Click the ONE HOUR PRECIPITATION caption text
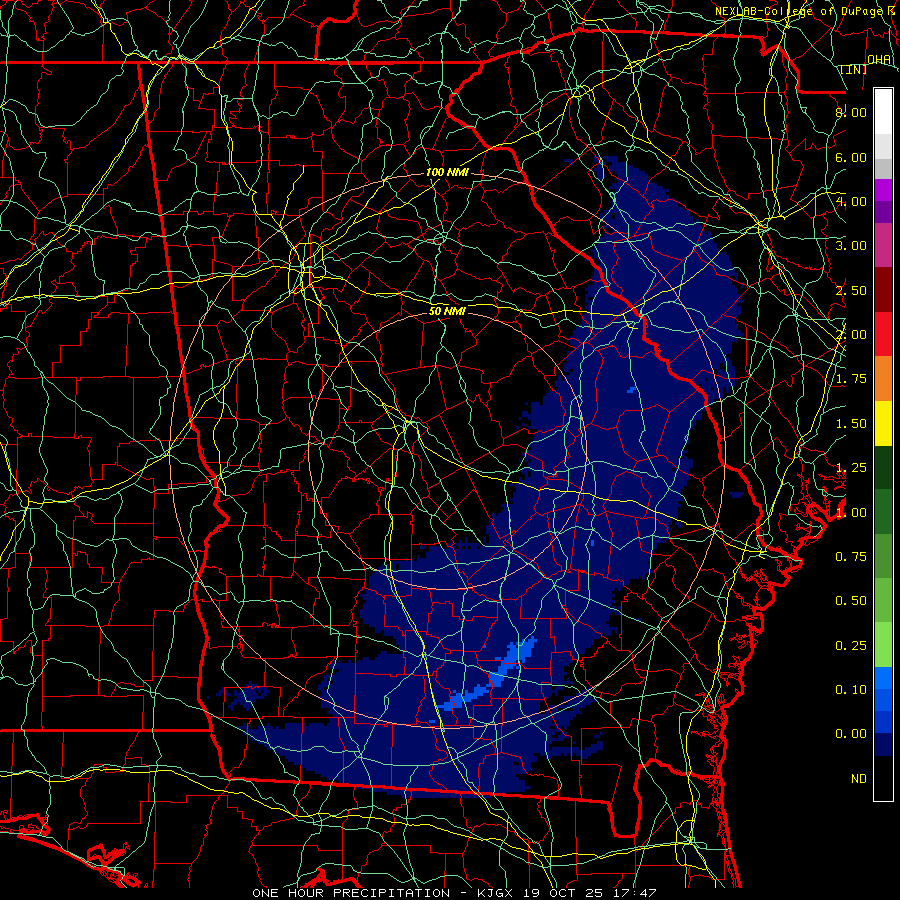The height and width of the screenshot is (900, 900). tap(351, 893)
